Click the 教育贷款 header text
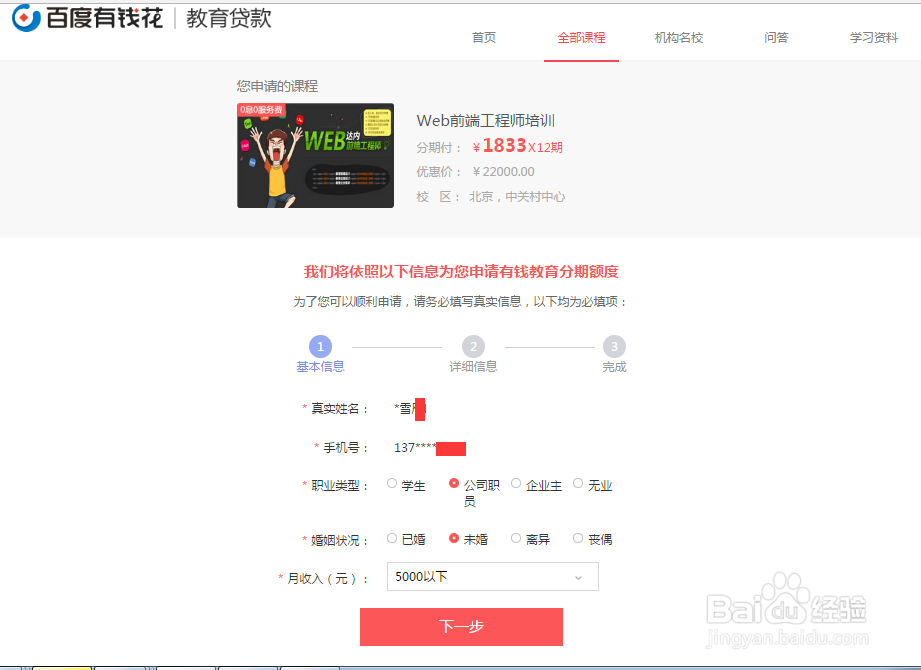921x670 pixels. (x=229, y=18)
